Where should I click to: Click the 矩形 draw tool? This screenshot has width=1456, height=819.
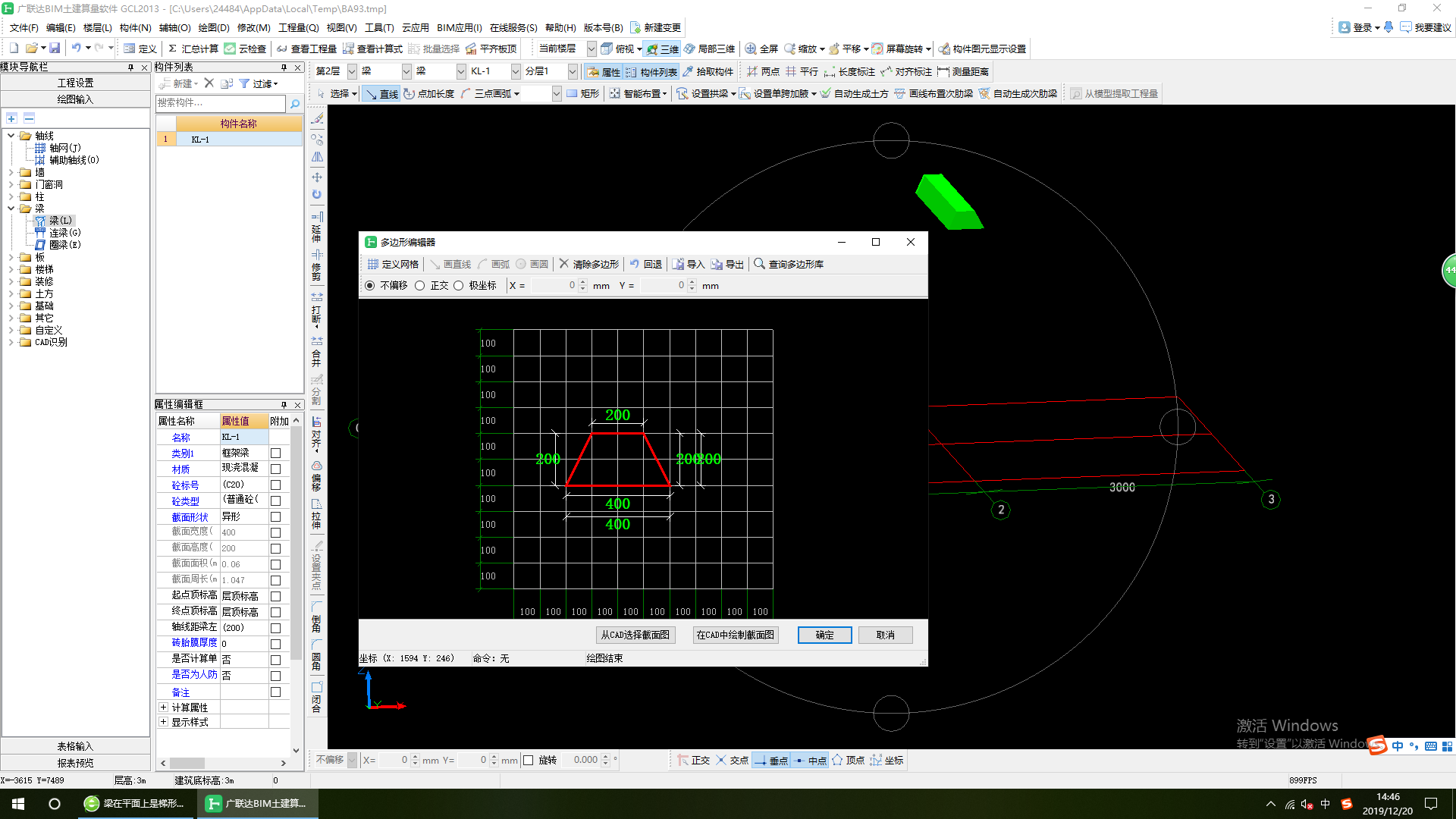pos(582,93)
